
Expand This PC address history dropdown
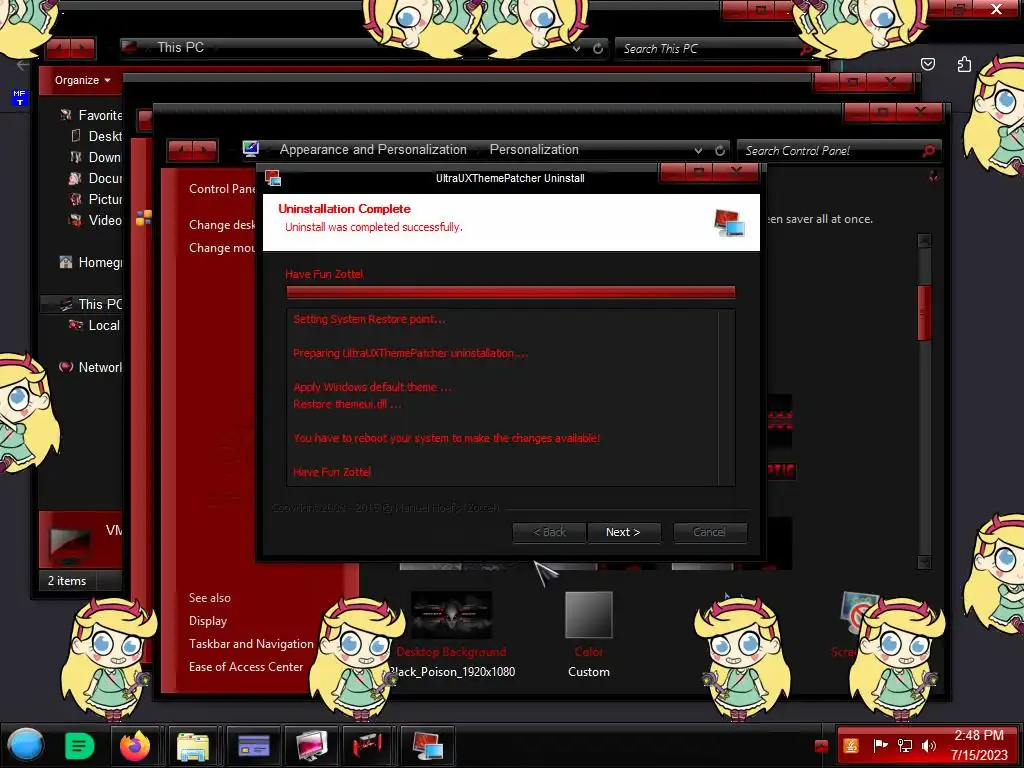coord(577,48)
